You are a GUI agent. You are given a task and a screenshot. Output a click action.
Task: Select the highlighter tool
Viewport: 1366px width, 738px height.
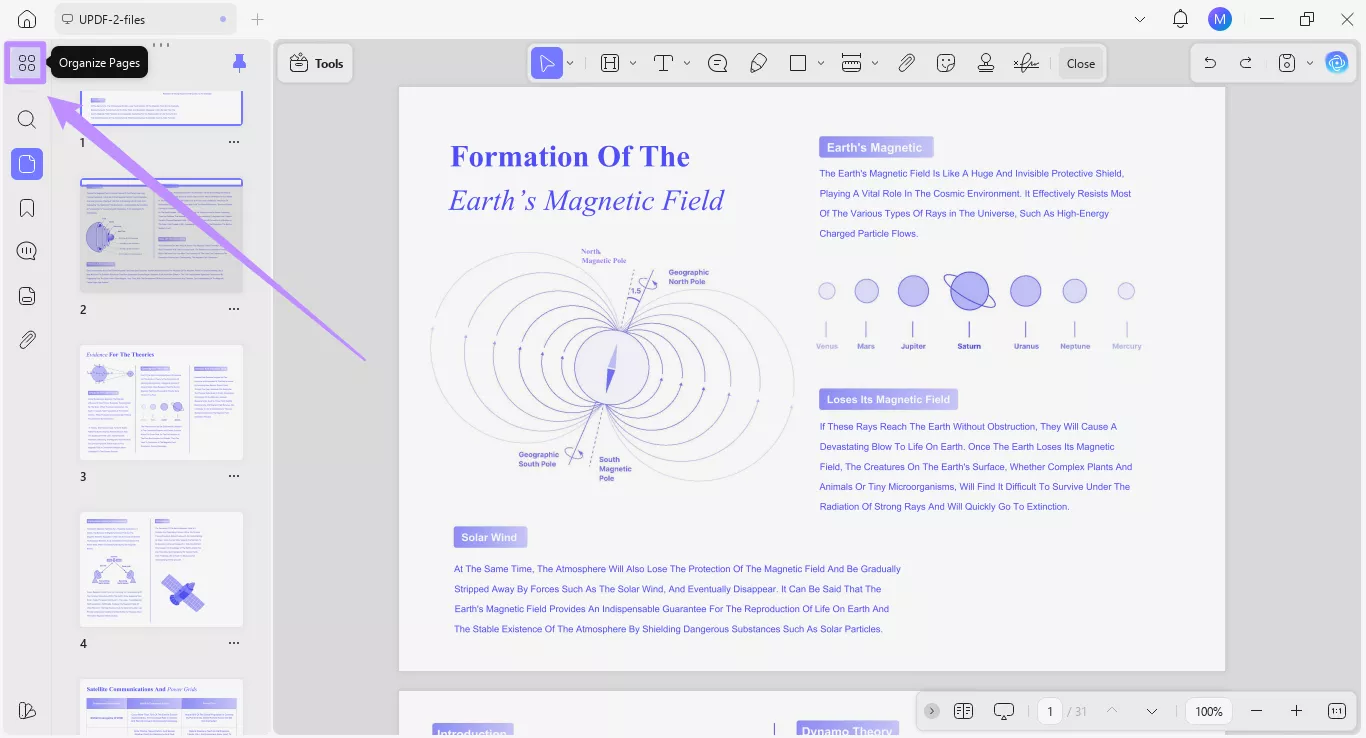click(759, 62)
